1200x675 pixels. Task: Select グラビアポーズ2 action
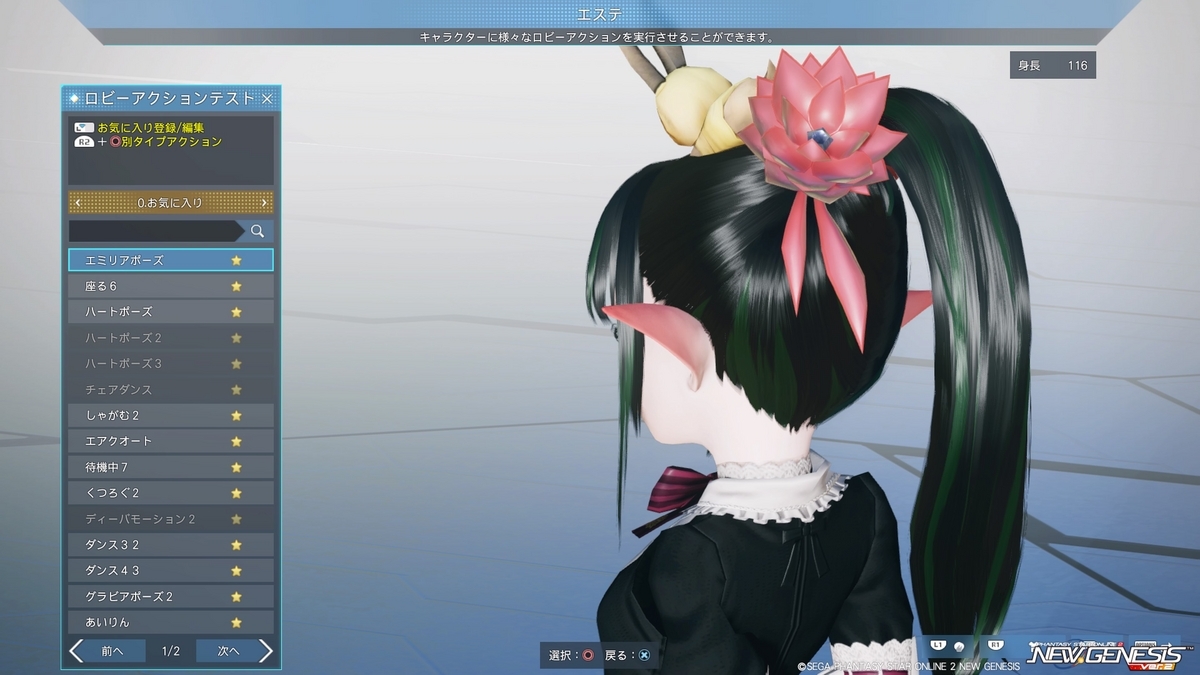pyautogui.click(x=171, y=597)
